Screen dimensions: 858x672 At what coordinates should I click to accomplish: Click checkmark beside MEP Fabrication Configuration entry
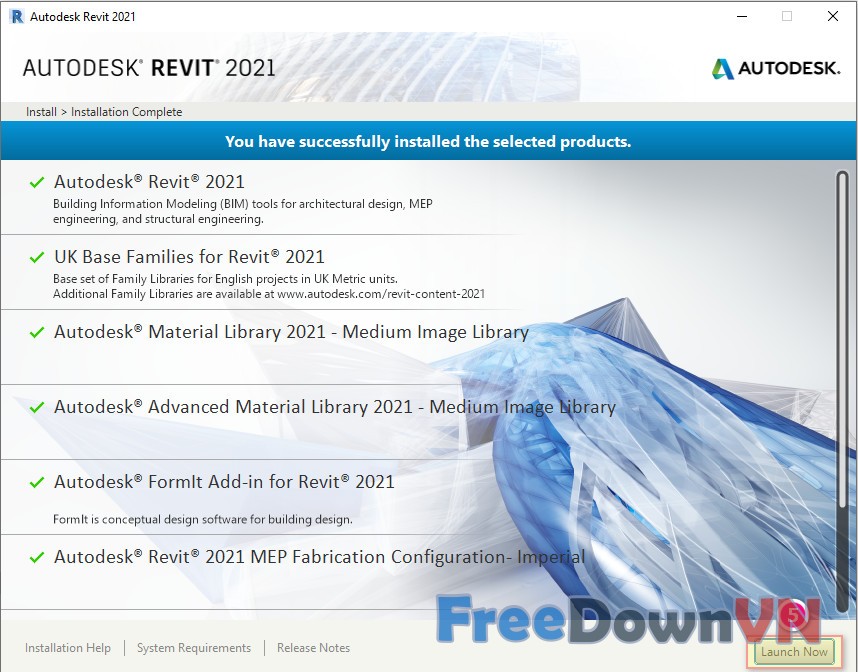37,558
